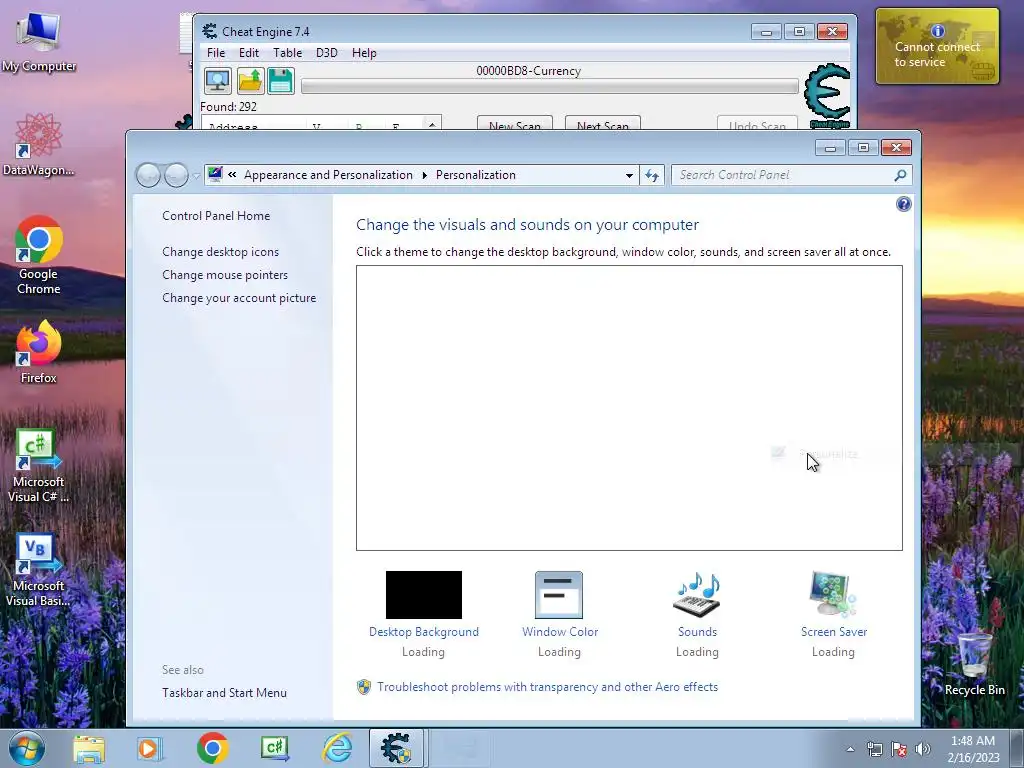Click Next Scan in Cheat Engine
This screenshot has height=768, width=1024.
(602, 123)
